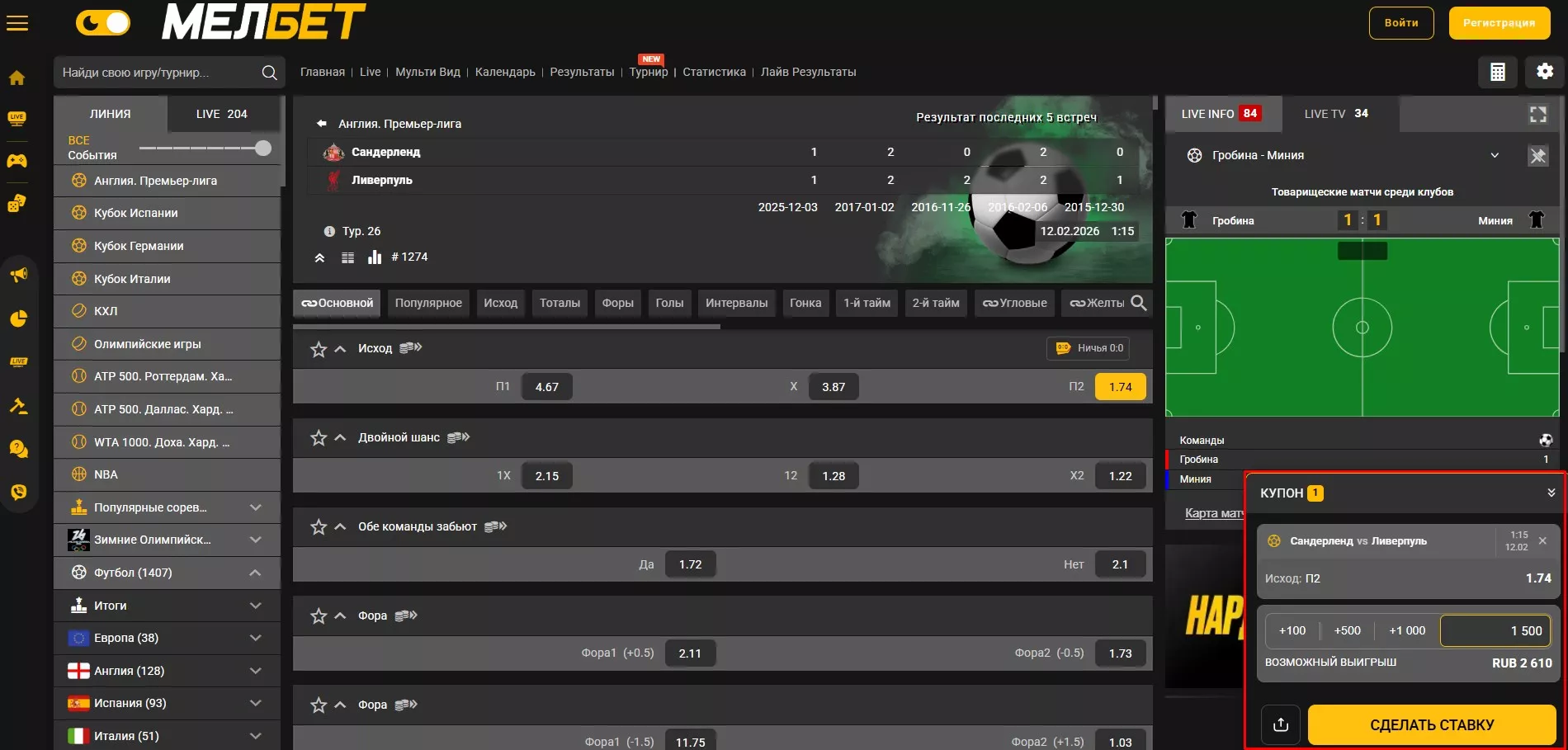Click the events filter slider handle

point(263,149)
